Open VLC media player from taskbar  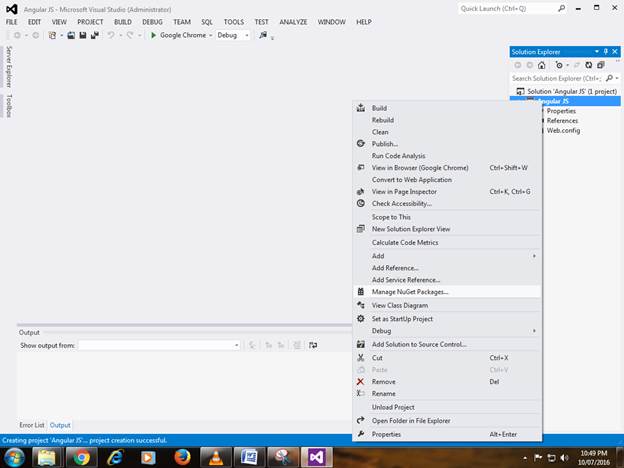coord(216,458)
